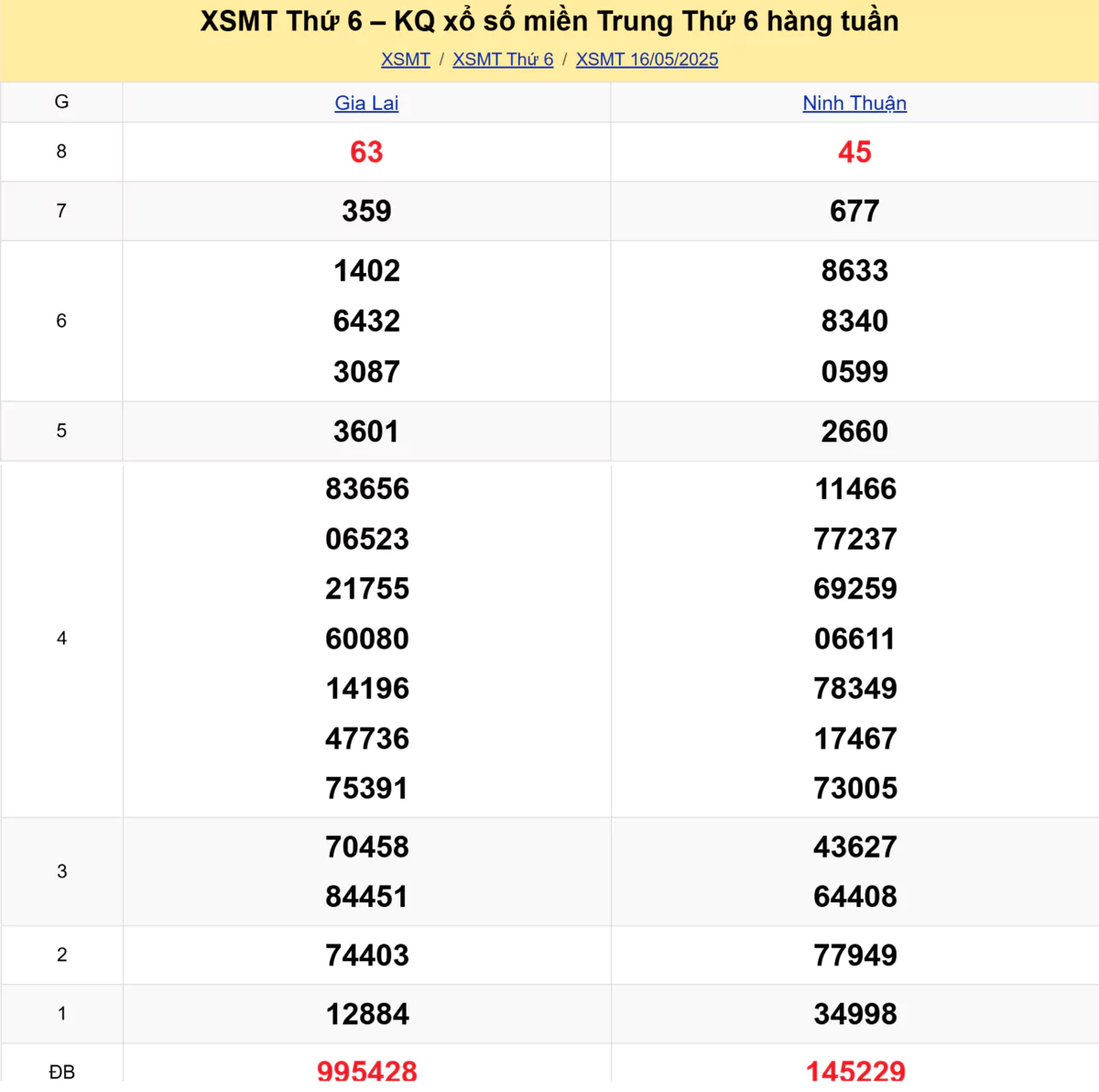Select Ninh Thuận prize 5 number 2660
This screenshot has width=1099, height=1092.
coord(854,431)
